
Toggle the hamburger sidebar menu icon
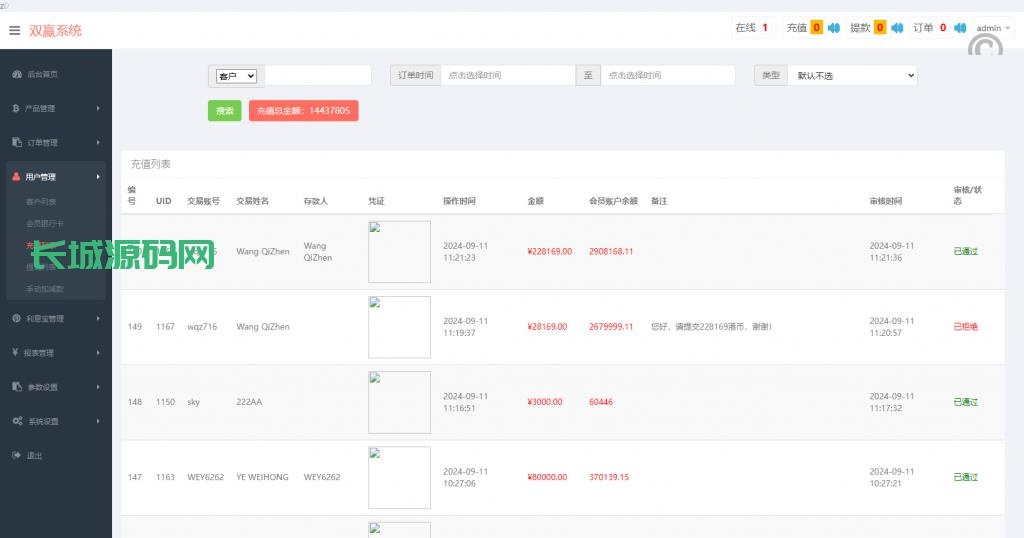pos(14,30)
